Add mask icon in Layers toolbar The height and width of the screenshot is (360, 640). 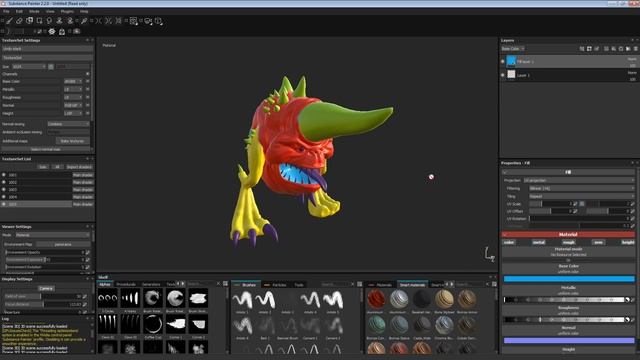(x=589, y=49)
